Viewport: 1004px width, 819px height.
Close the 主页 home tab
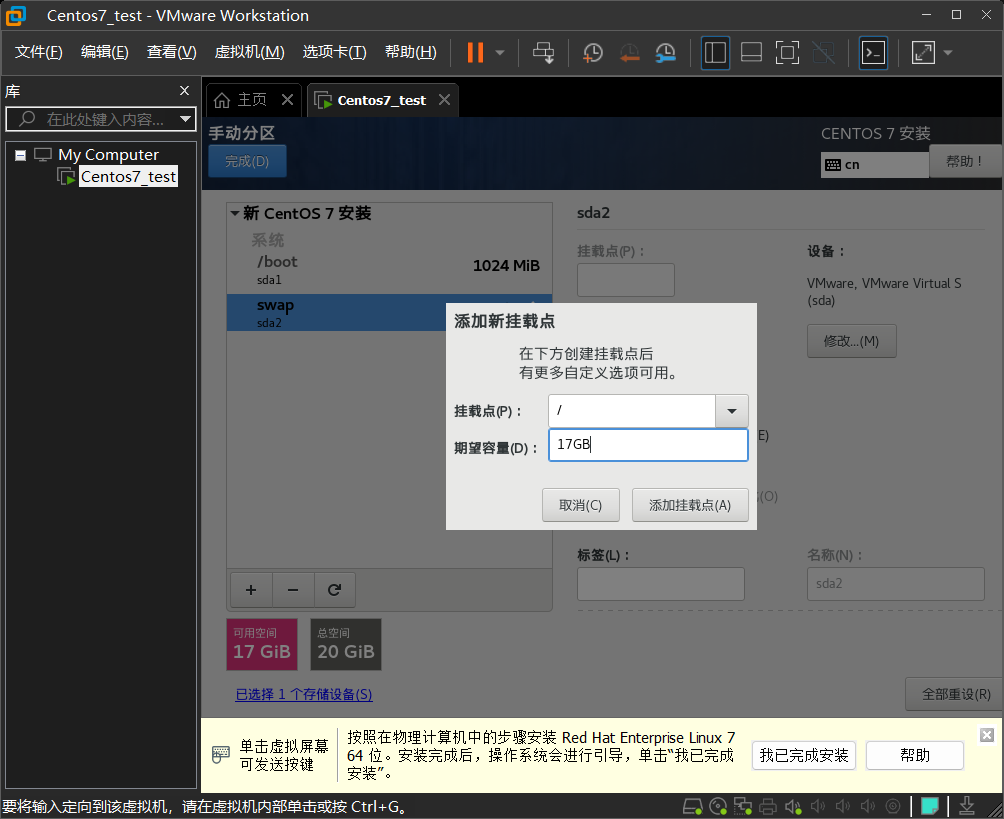[287, 100]
